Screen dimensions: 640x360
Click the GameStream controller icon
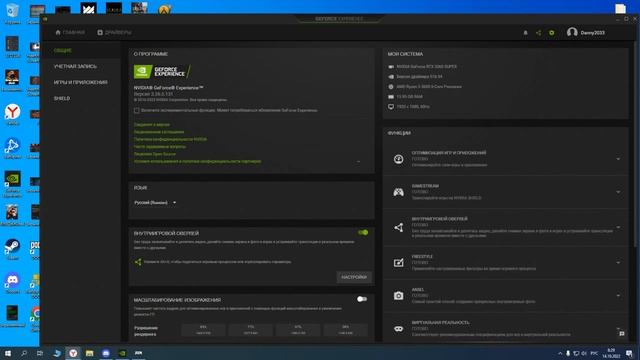coord(398,192)
